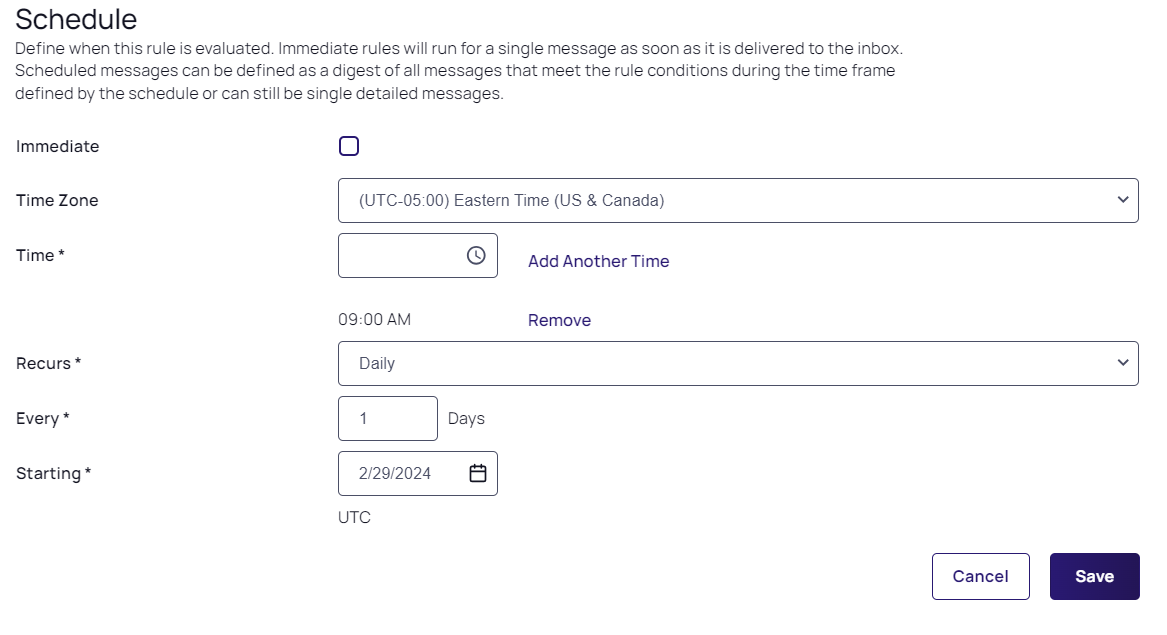
Task: Click the Immediate field label
Action: coord(58,147)
